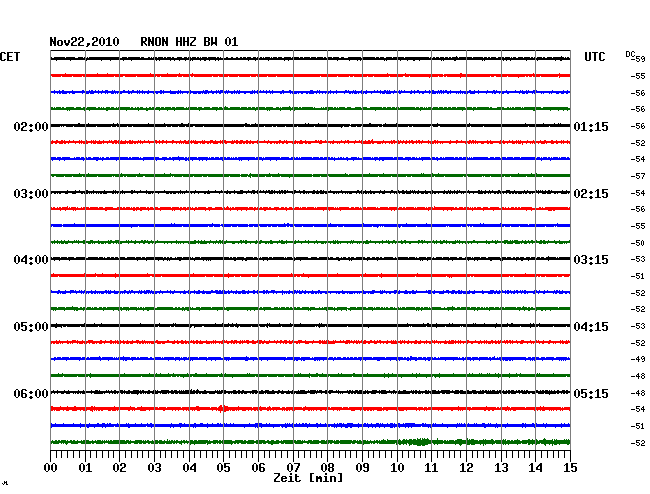Click the 02:00 CET time label
Viewport: 650px width, 494px height.
pyautogui.click(x=31, y=126)
